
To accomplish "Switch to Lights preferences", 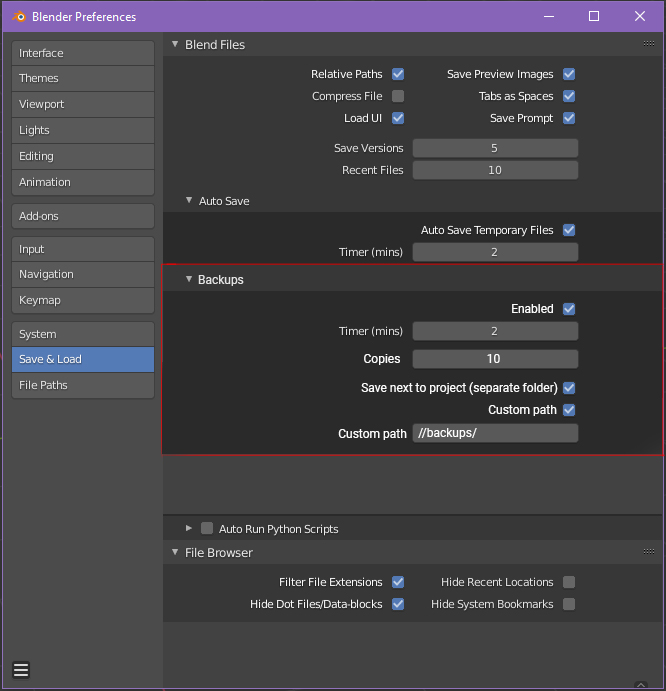I will point(83,130).
